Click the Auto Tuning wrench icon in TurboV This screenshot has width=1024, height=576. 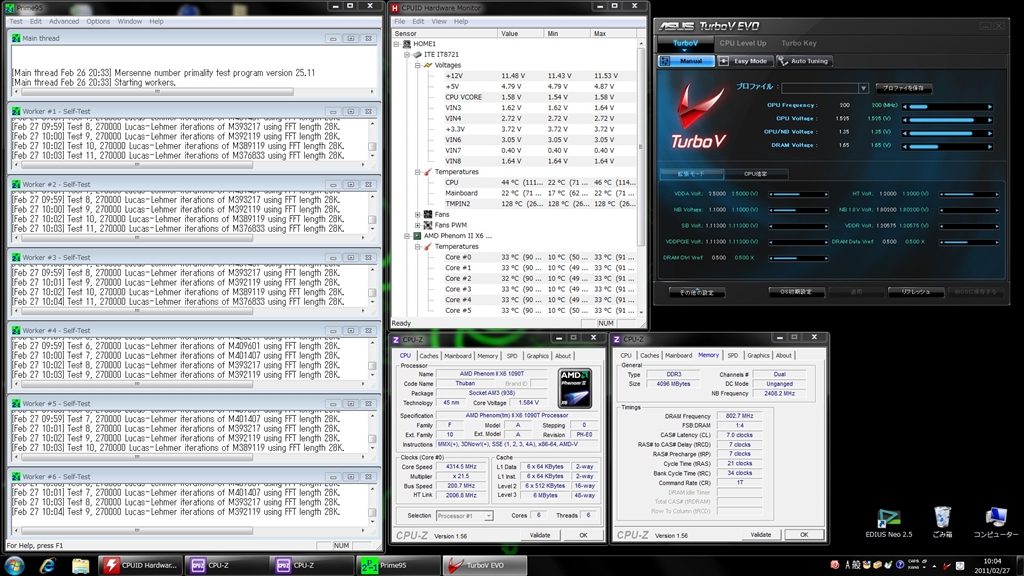pyautogui.click(x=781, y=61)
